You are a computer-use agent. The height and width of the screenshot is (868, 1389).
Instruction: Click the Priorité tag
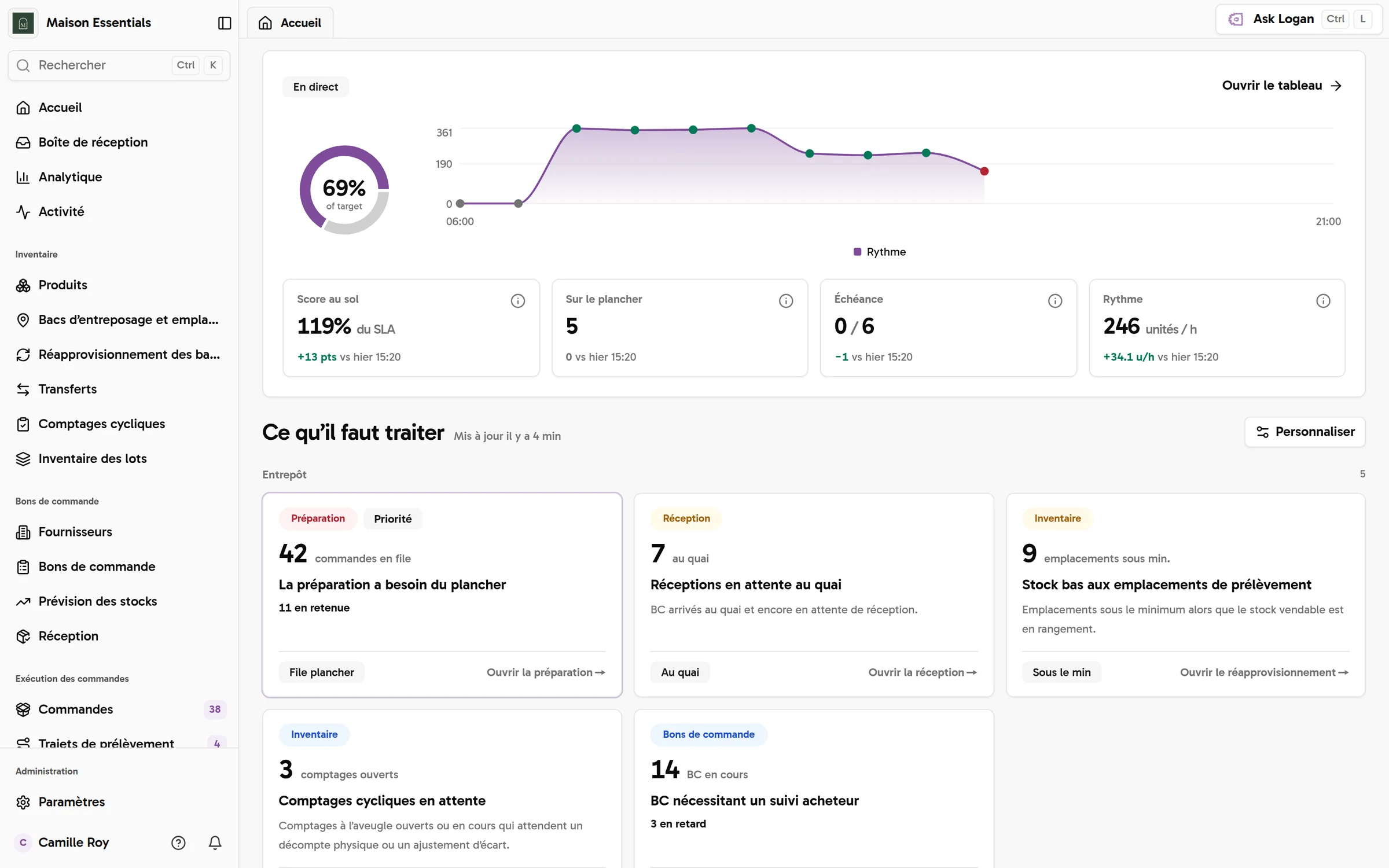point(393,519)
